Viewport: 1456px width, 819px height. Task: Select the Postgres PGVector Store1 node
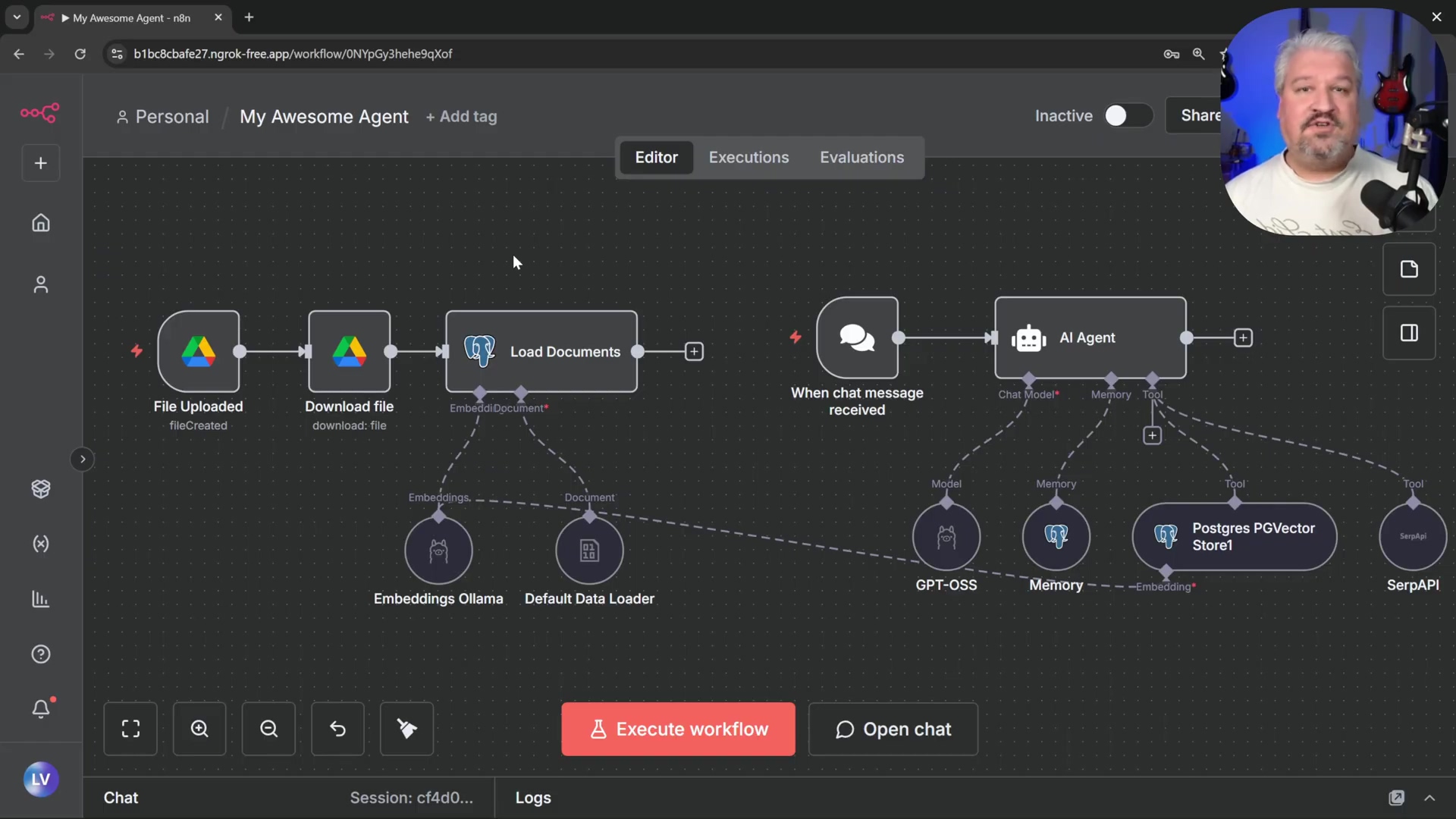click(x=1234, y=537)
